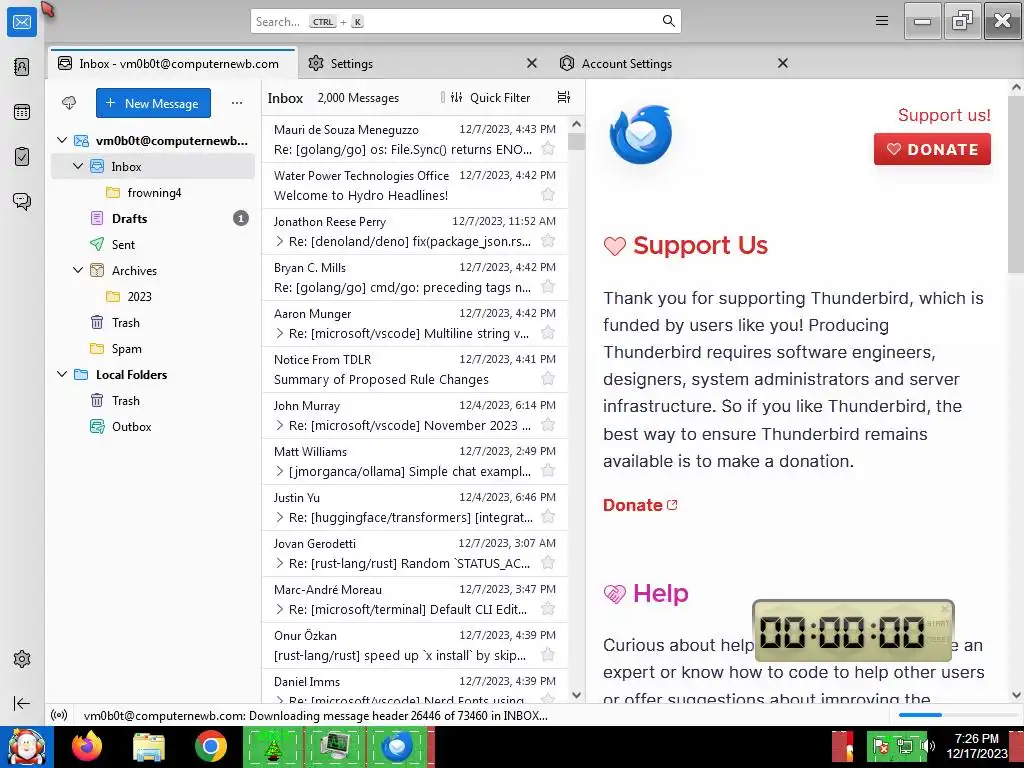Click the start page vertical scrollbar thumb
1024x768 pixels.
[1016, 184]
